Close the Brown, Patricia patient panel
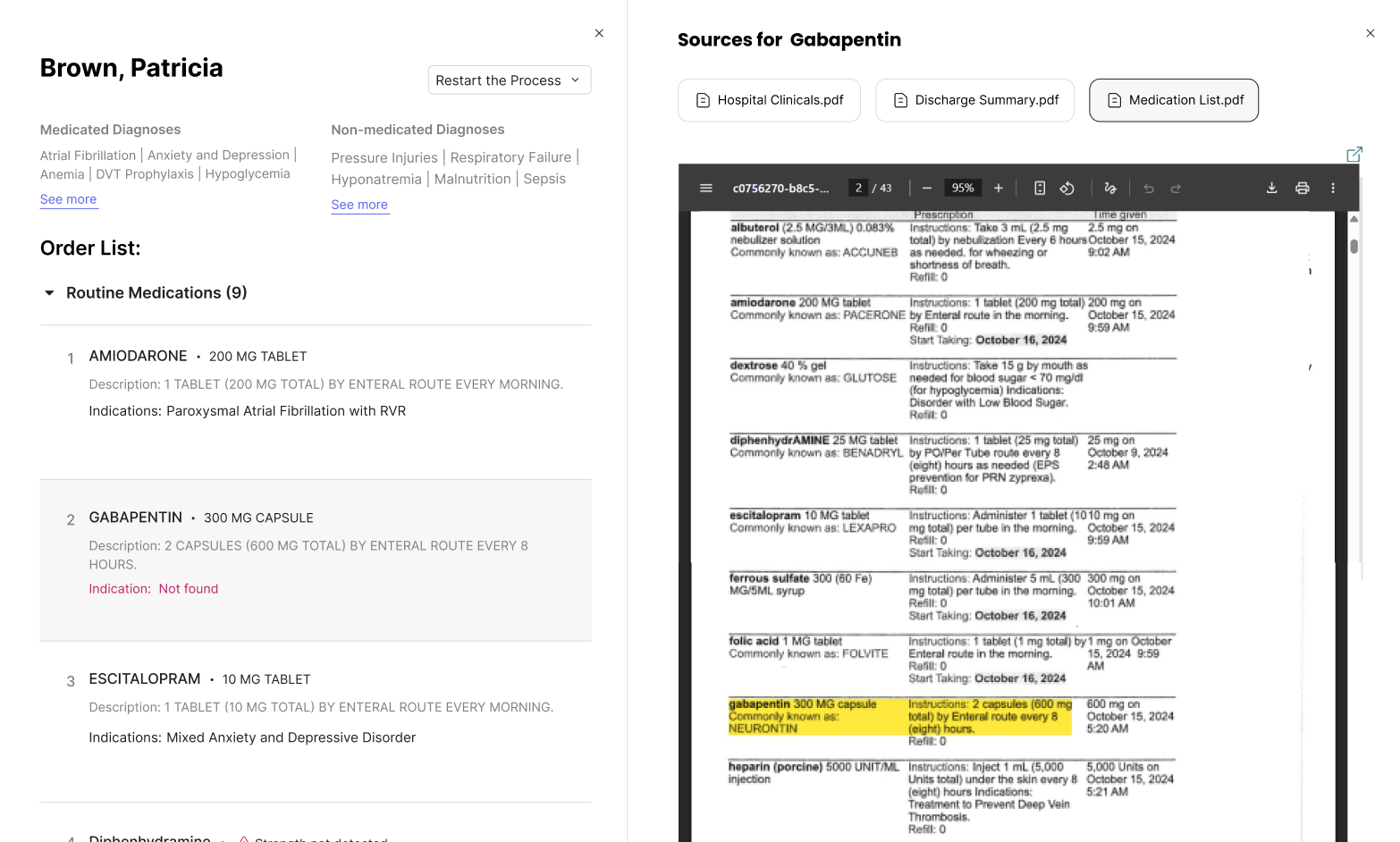 pyautogui.click(x=600, y=33)
